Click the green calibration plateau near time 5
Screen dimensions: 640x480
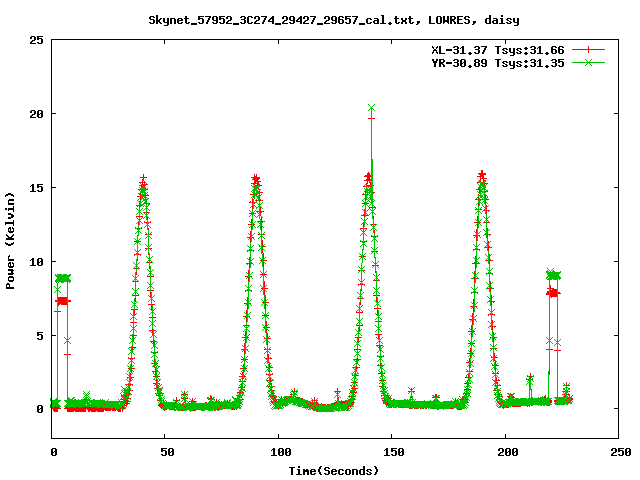[x=63, y=278]
